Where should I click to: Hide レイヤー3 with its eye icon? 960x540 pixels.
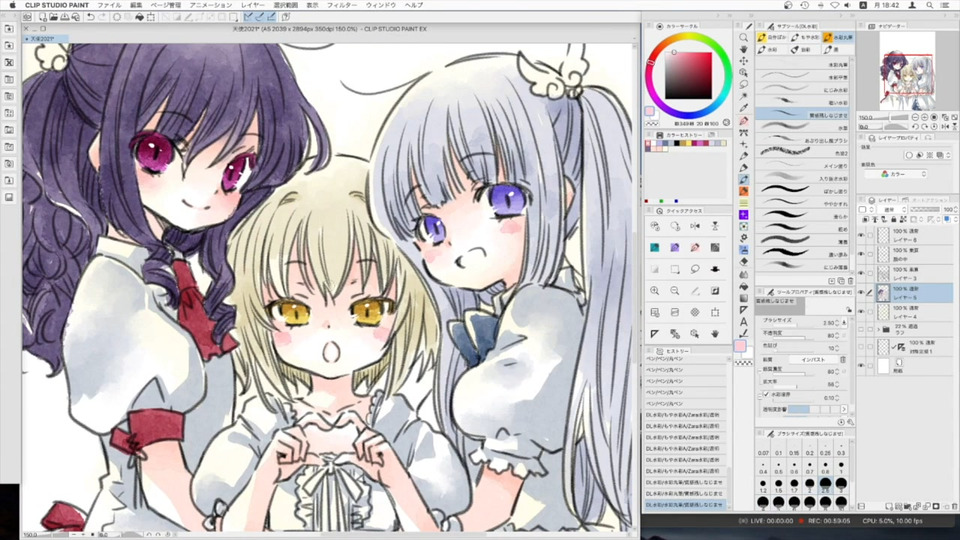(861, 273)
